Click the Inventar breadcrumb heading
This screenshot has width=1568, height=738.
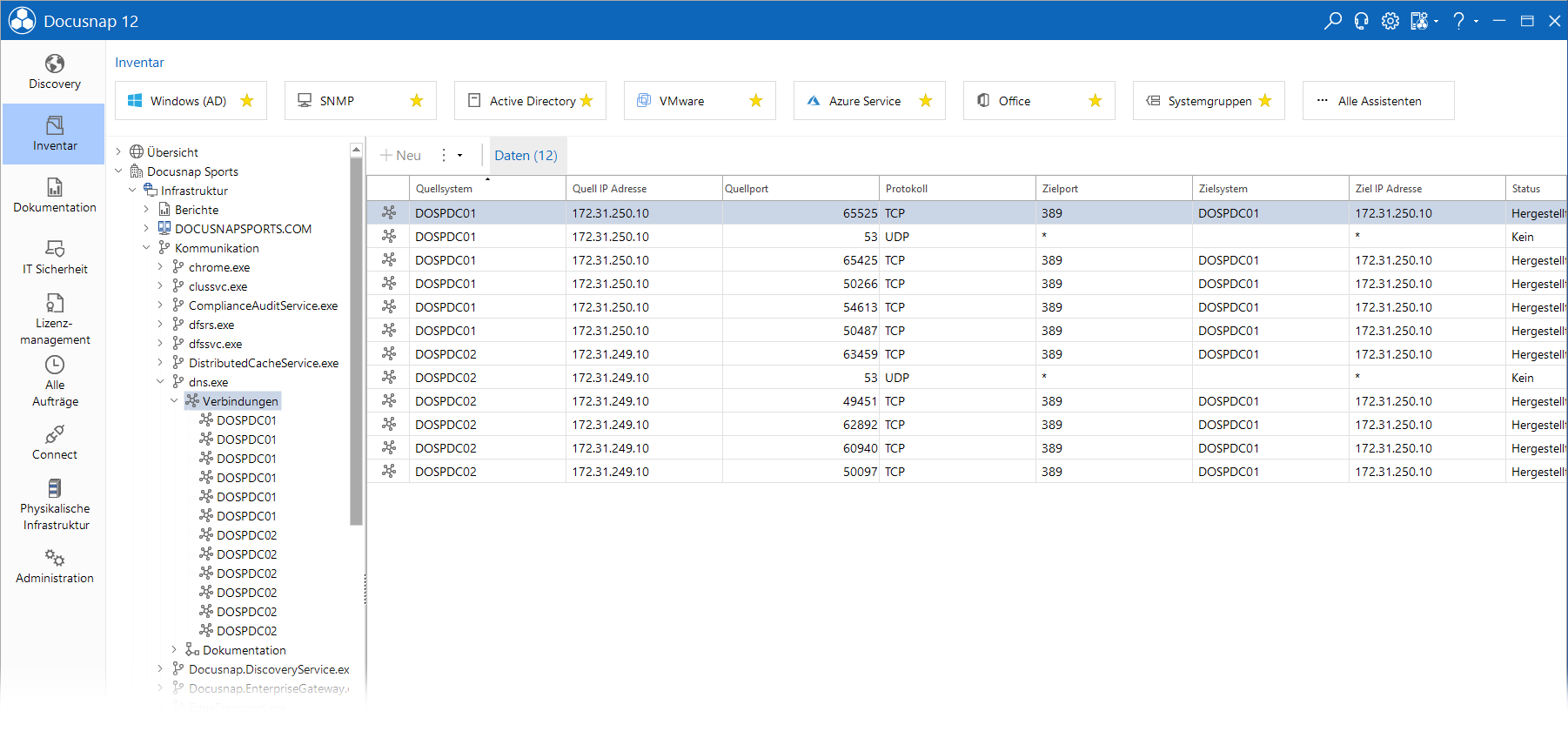(139, 63)
